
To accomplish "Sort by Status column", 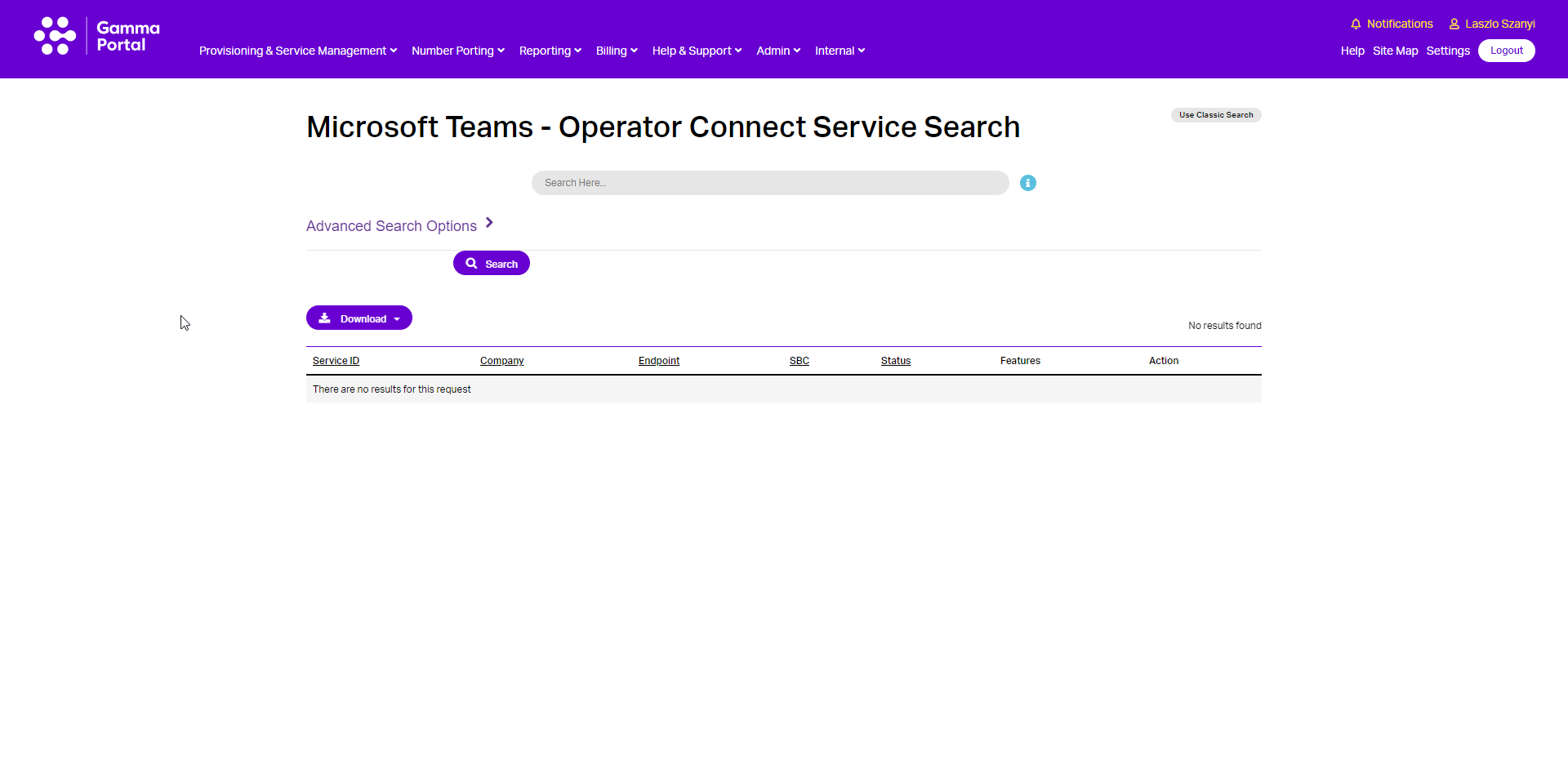I will 896,361.
